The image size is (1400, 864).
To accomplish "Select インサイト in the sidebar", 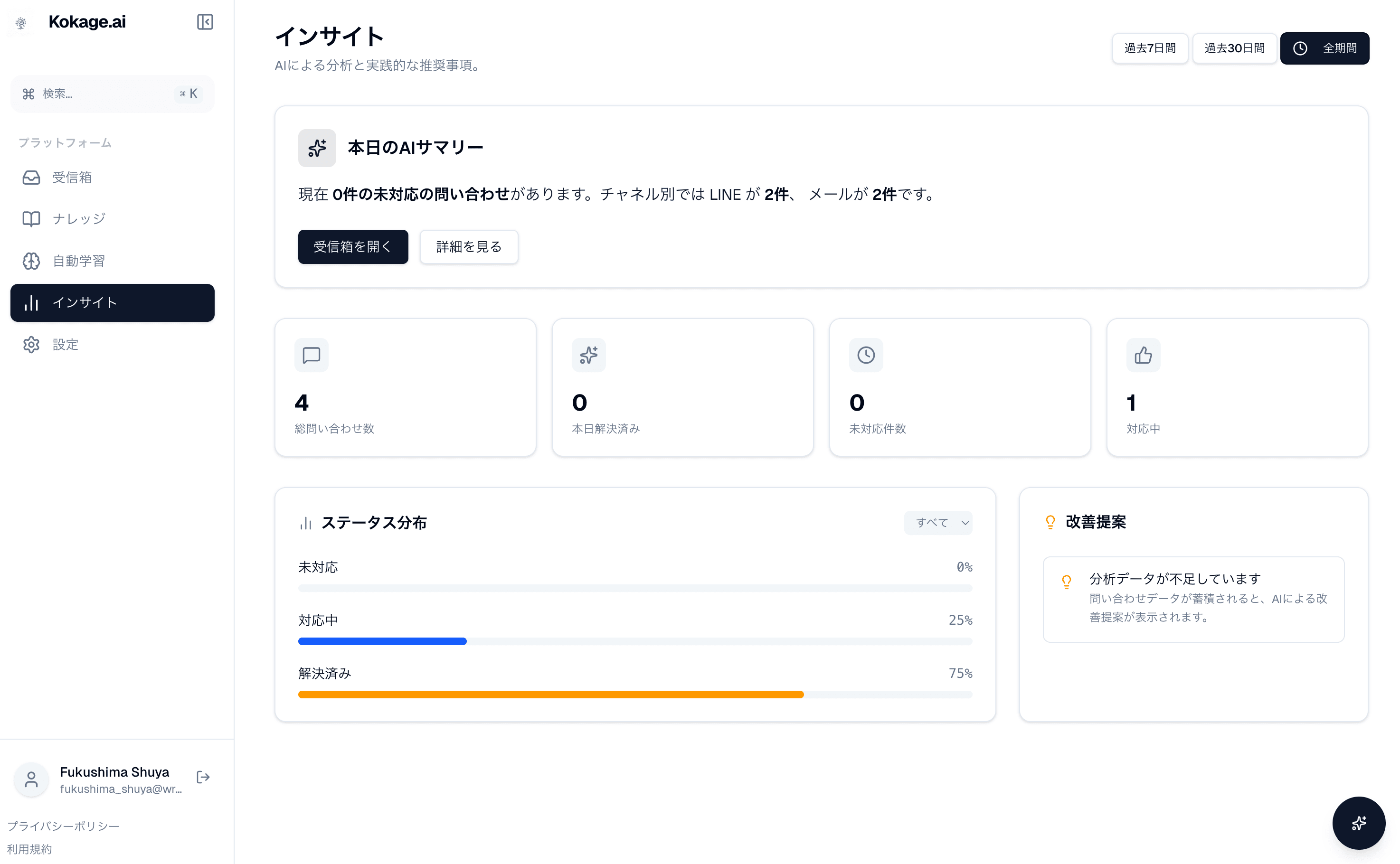I will (112, 303).
